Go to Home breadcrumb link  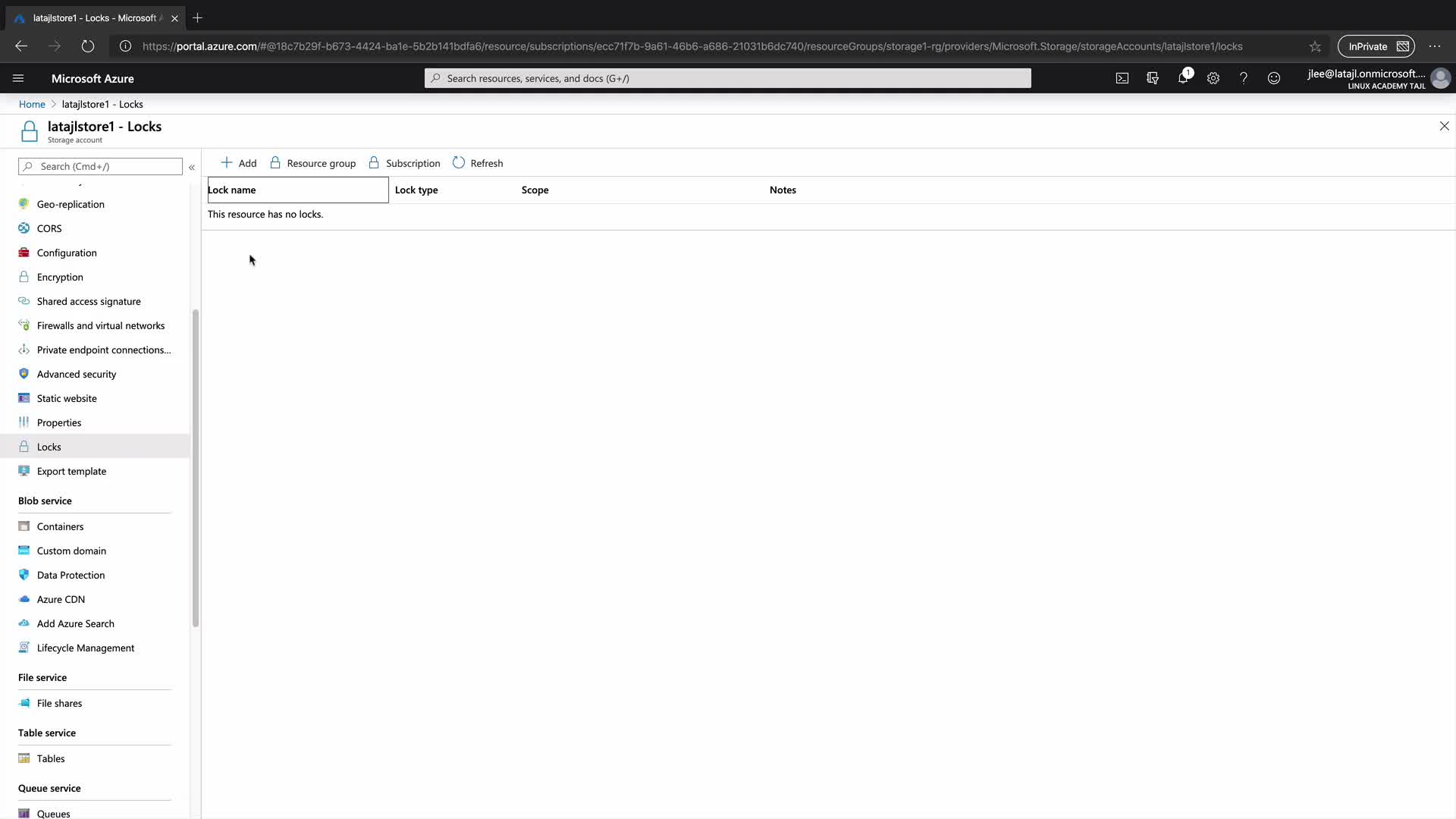(32, 105)
